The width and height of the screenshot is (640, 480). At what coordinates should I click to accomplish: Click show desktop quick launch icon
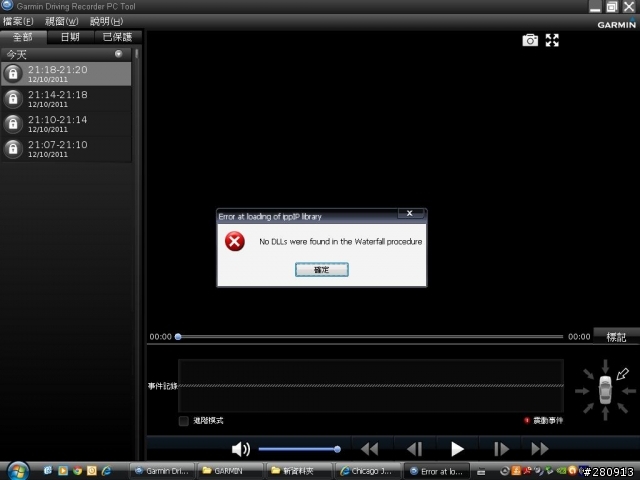click(48, 471)
